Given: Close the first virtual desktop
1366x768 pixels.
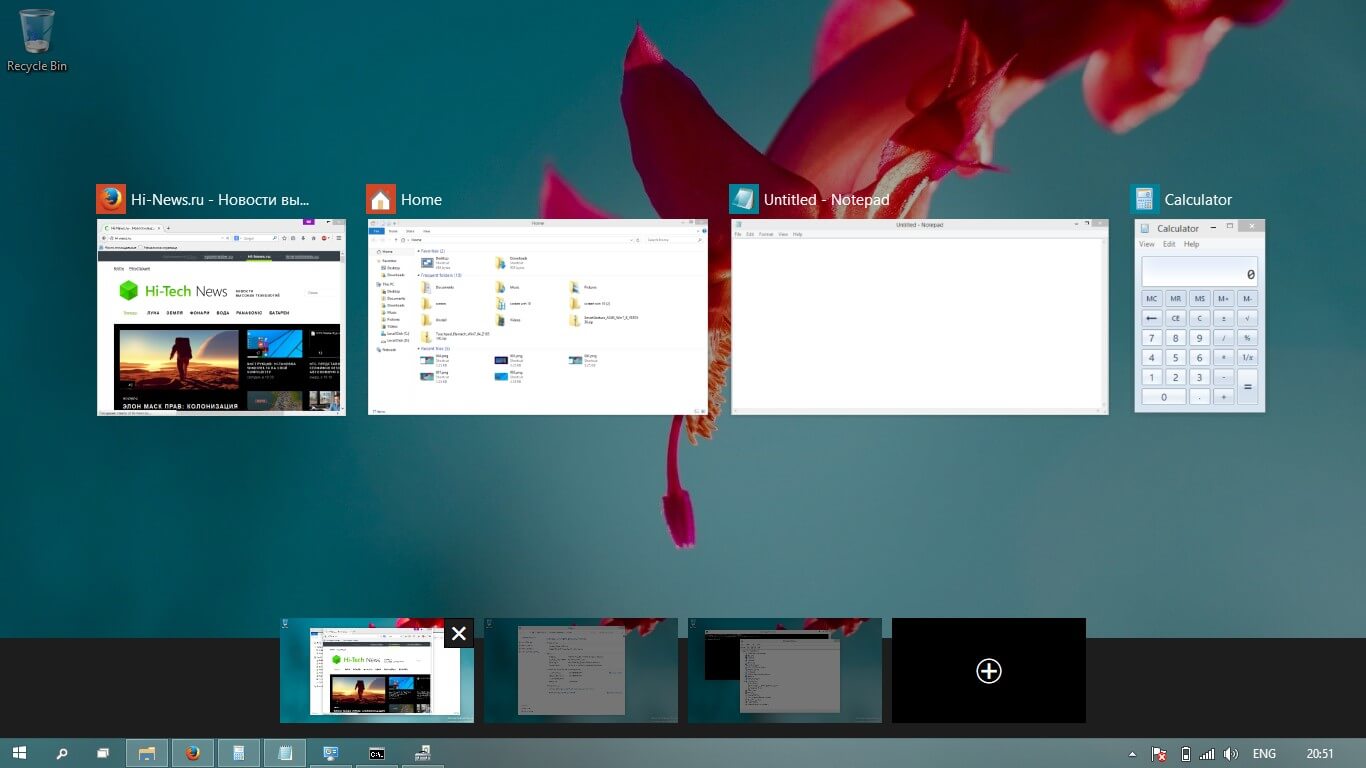Looking at the screenshot, I should coord(458,633).
